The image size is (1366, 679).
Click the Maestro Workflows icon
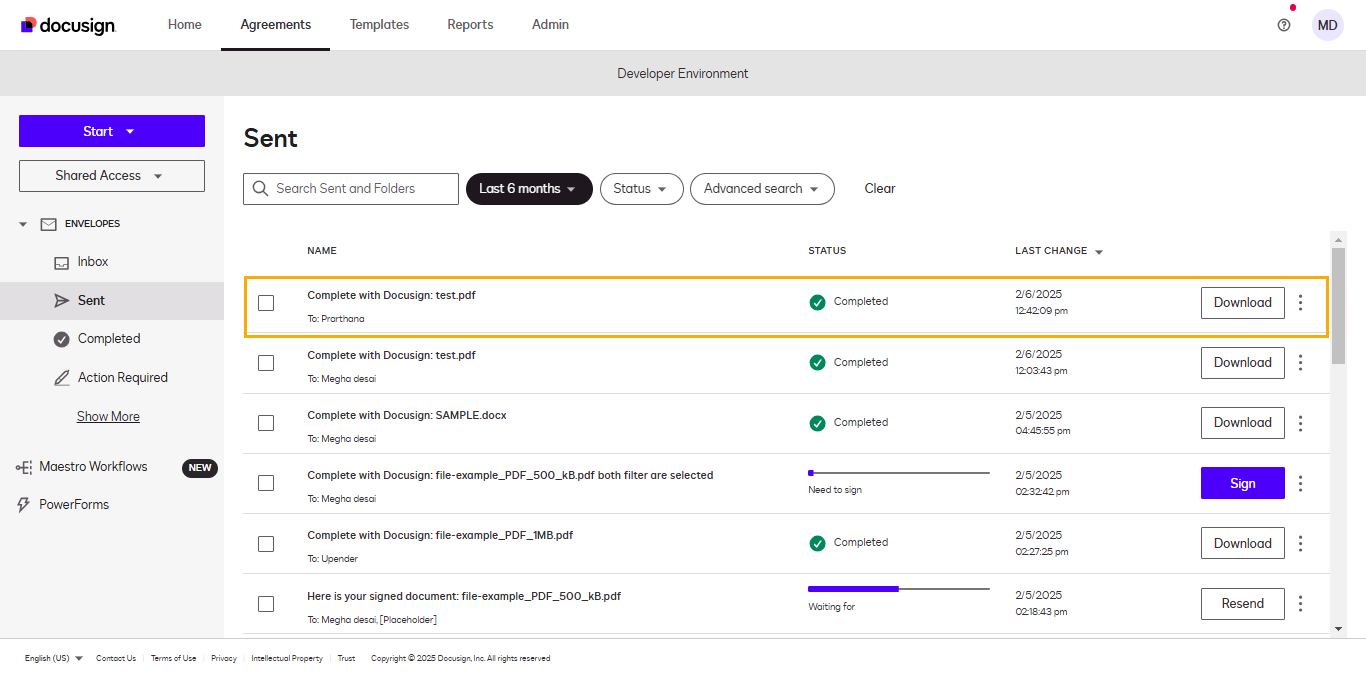point(24,467)
